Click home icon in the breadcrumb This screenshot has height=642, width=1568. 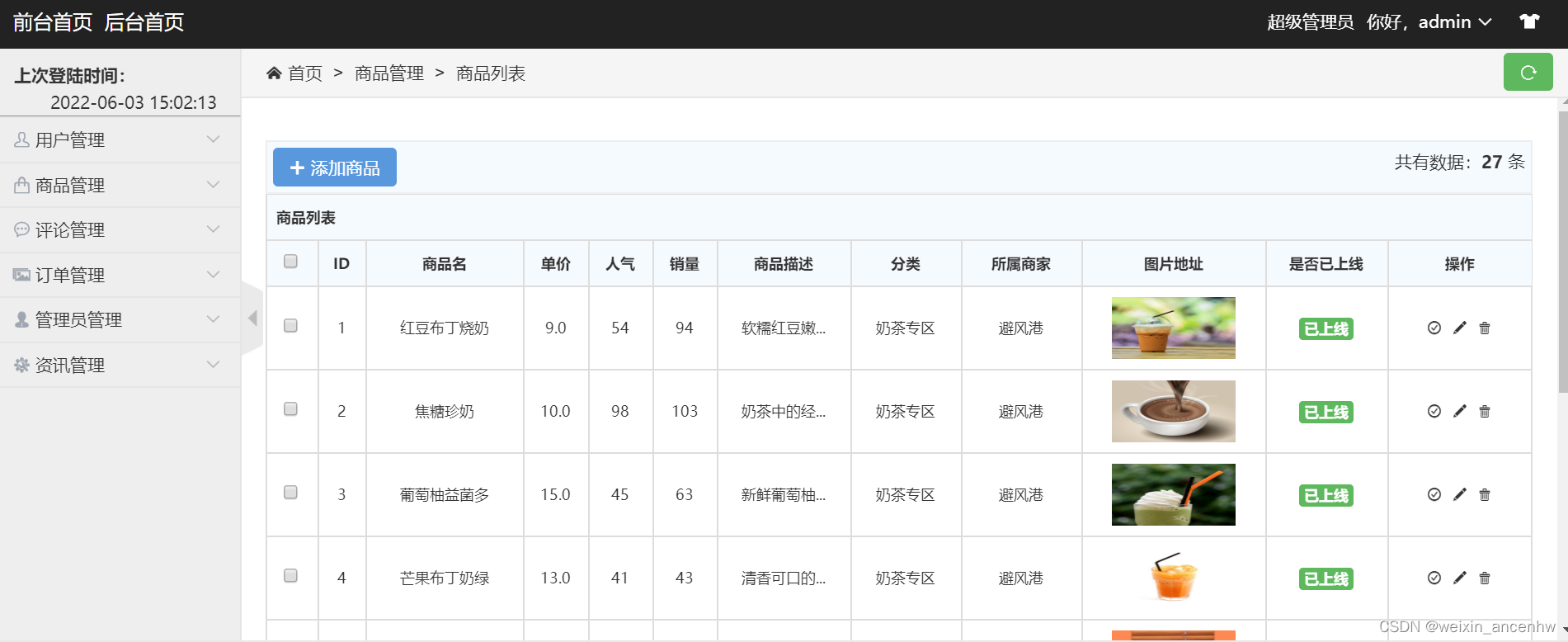click(274, 73)
